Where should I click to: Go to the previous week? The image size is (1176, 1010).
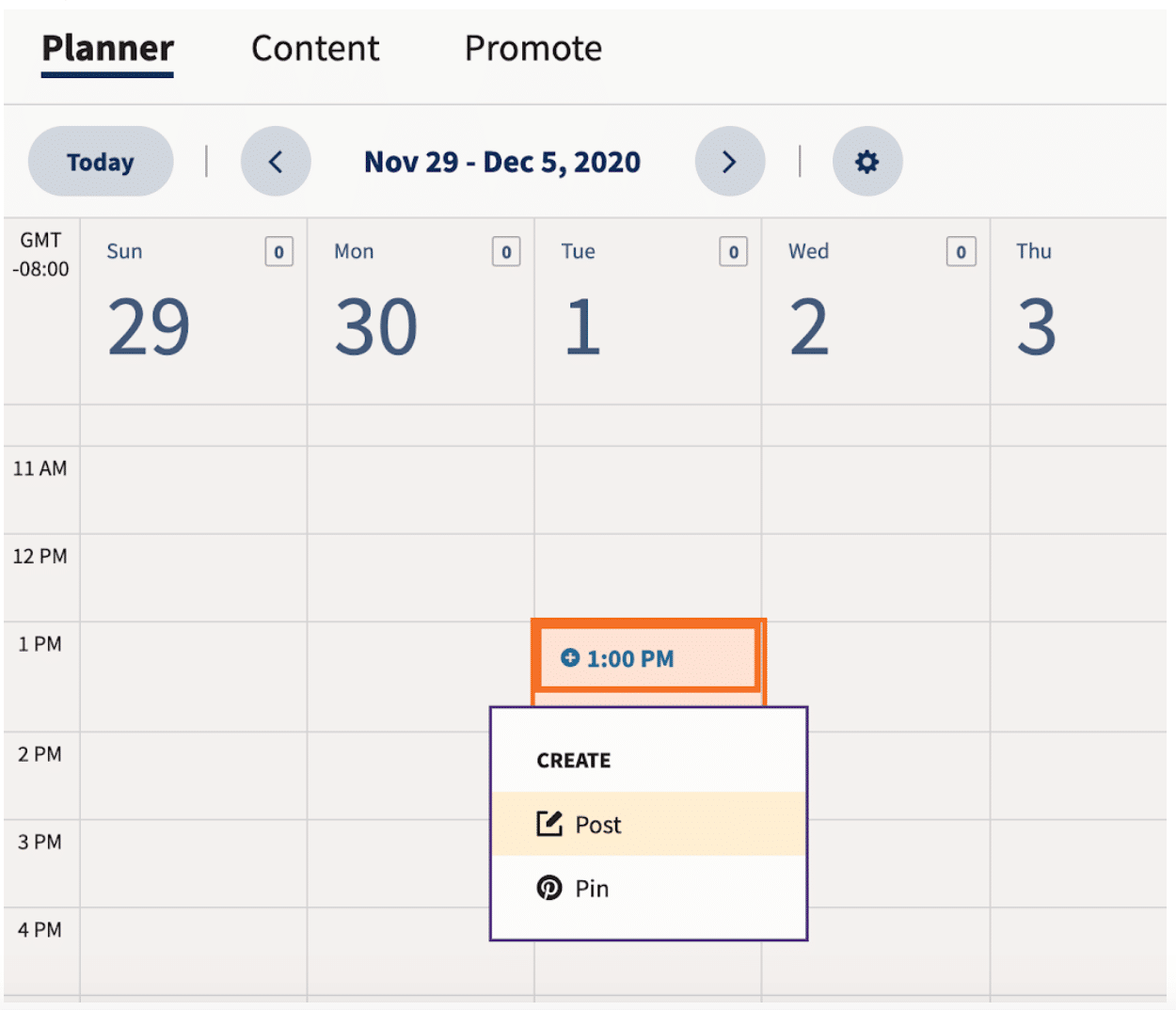tap(276, 162)
